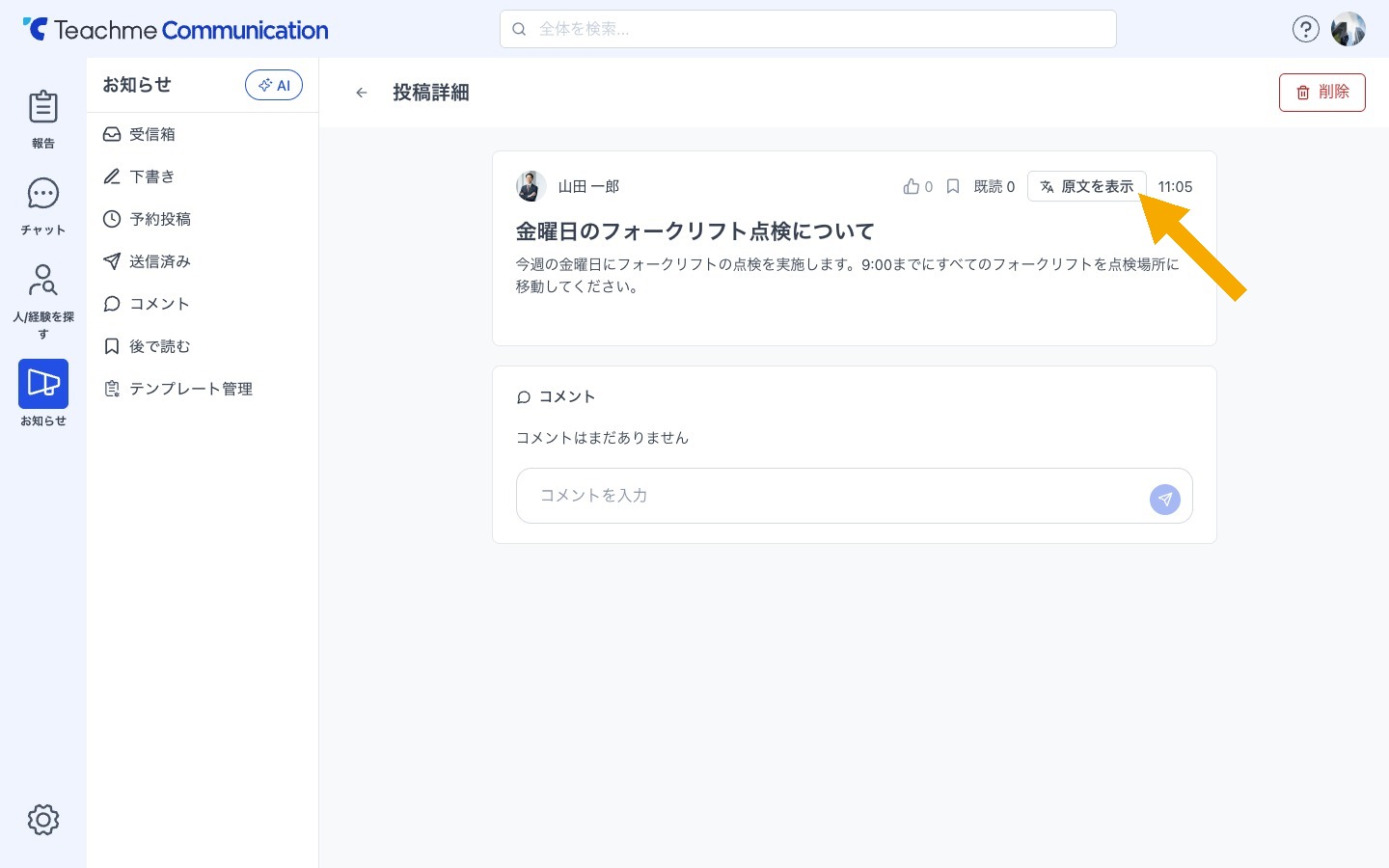
Task: Click the Teachme Communication logo
Action: 176,30
